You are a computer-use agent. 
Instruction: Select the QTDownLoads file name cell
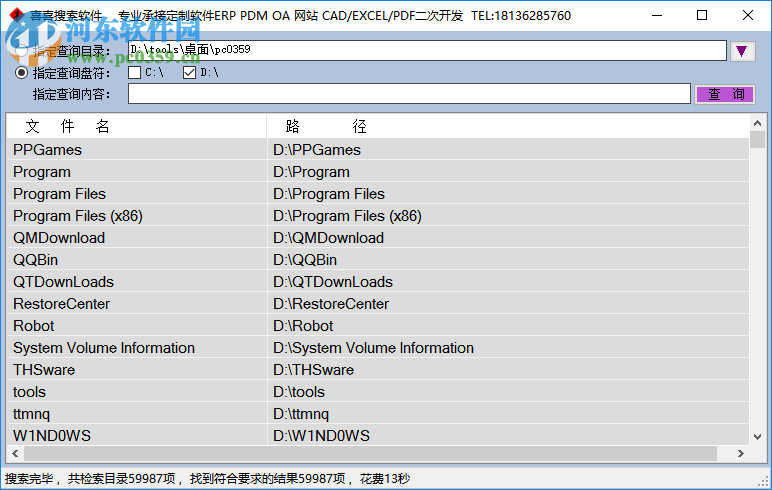coord(136,282)
